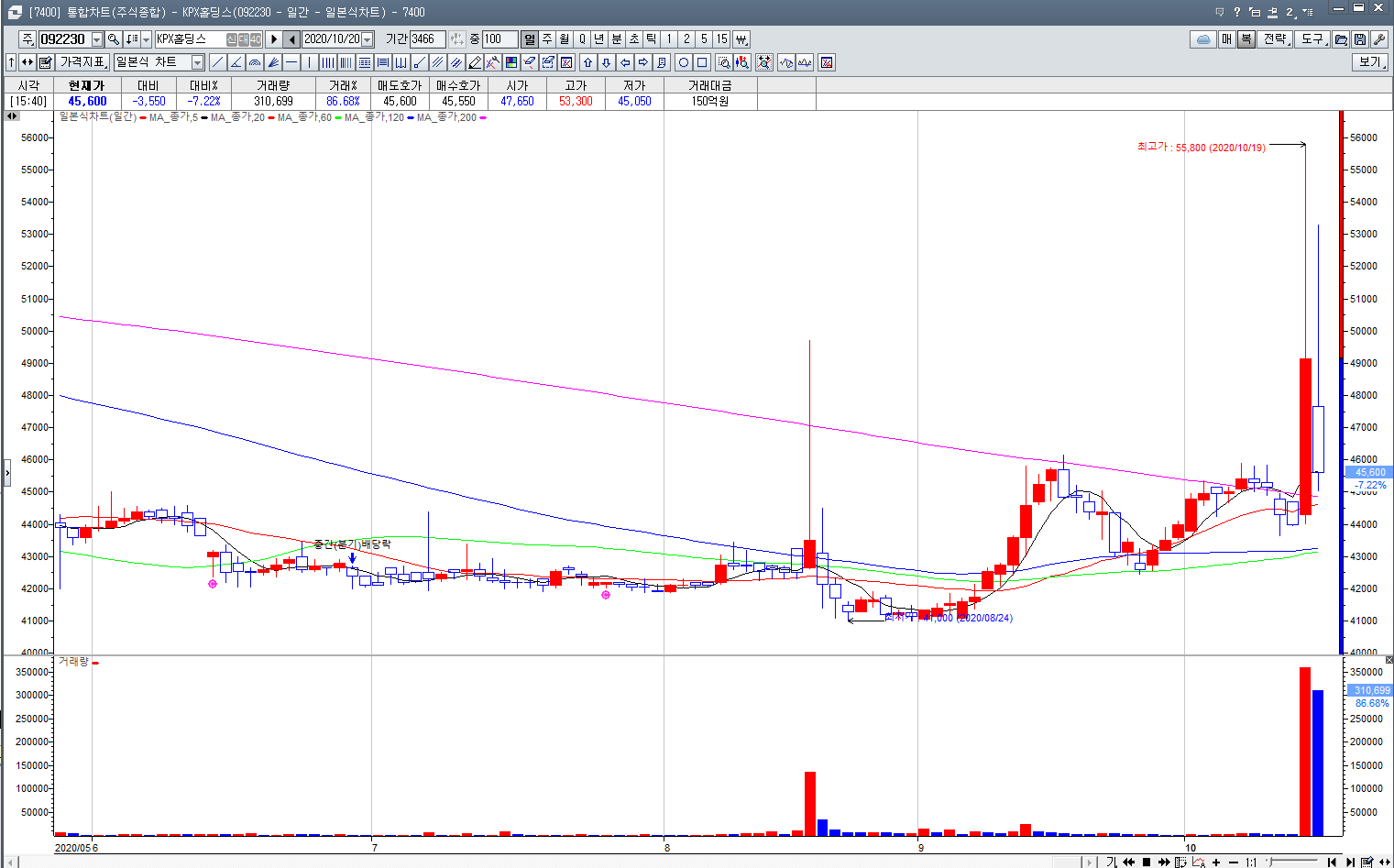Click the stock code search magnifier icon
This screenshot has width=1394, height=868.
coord(113,39)
